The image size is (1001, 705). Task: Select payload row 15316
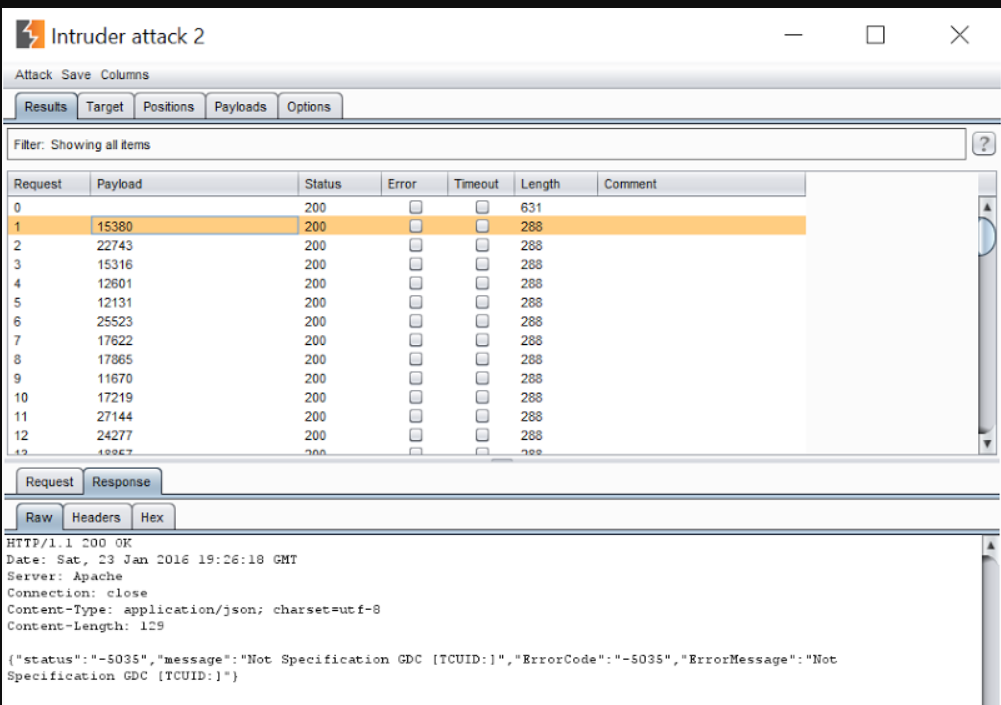407,264
